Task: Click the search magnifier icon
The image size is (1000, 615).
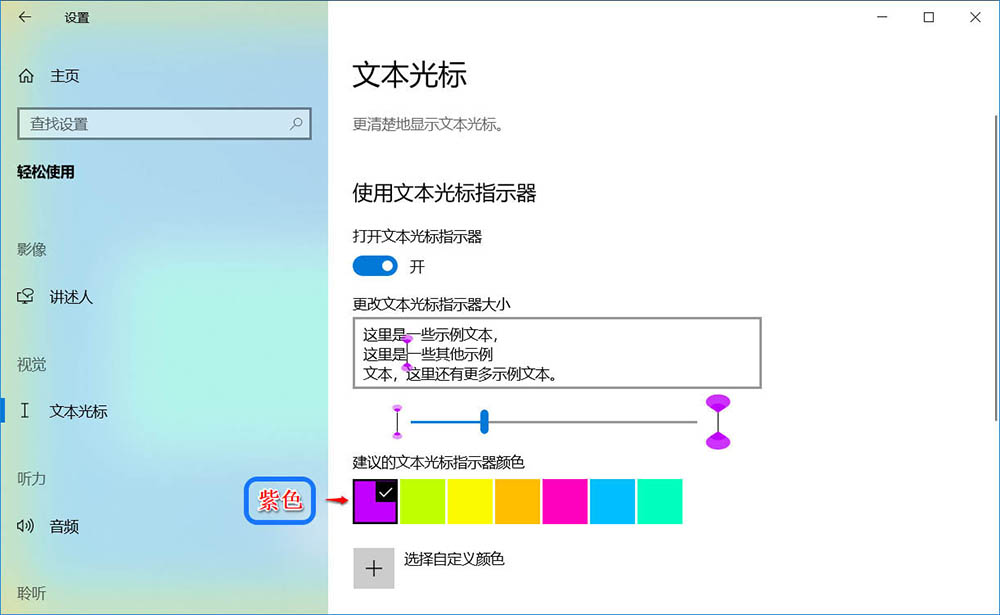Action: [296, 124]
